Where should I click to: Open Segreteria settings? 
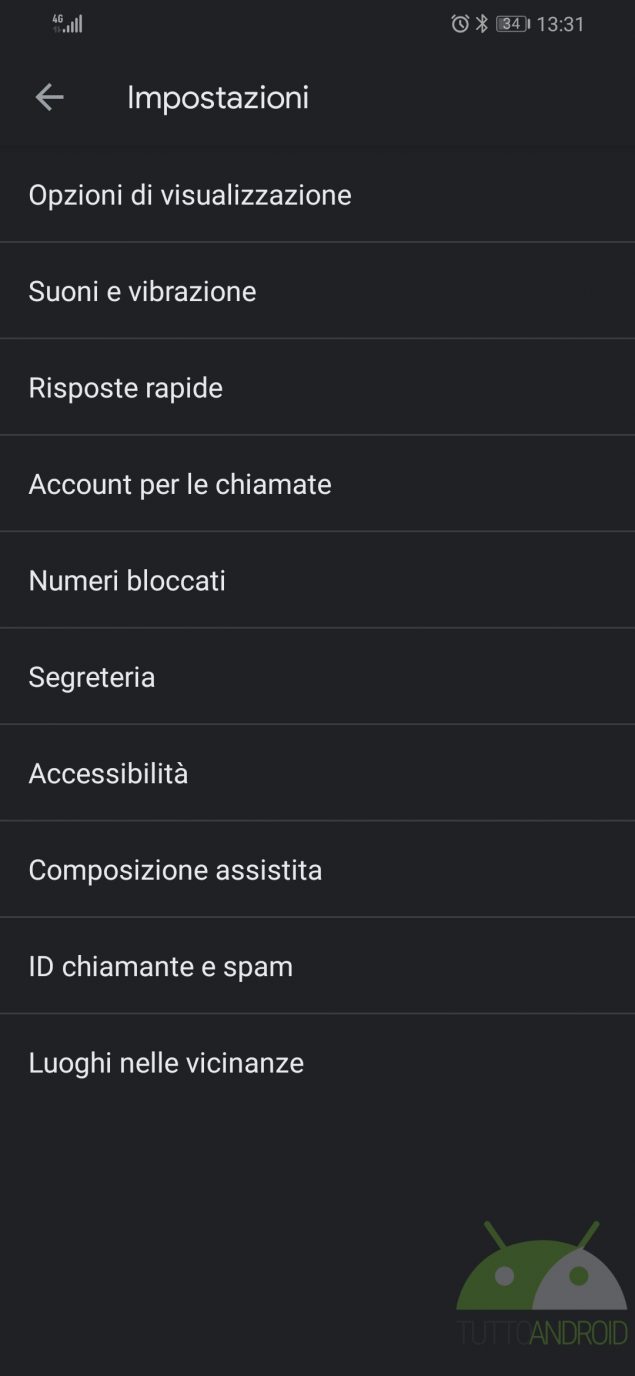click(317, 676)
